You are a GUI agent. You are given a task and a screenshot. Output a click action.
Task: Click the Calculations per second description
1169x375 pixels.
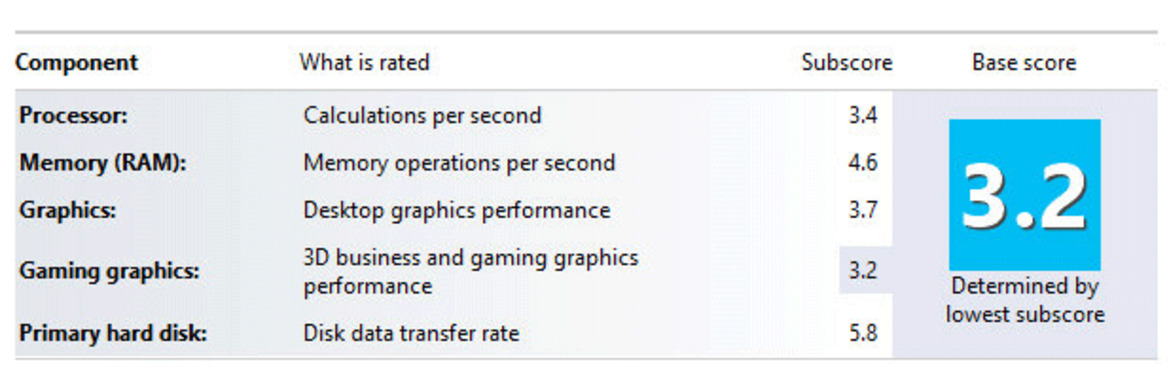pos(423,116)
